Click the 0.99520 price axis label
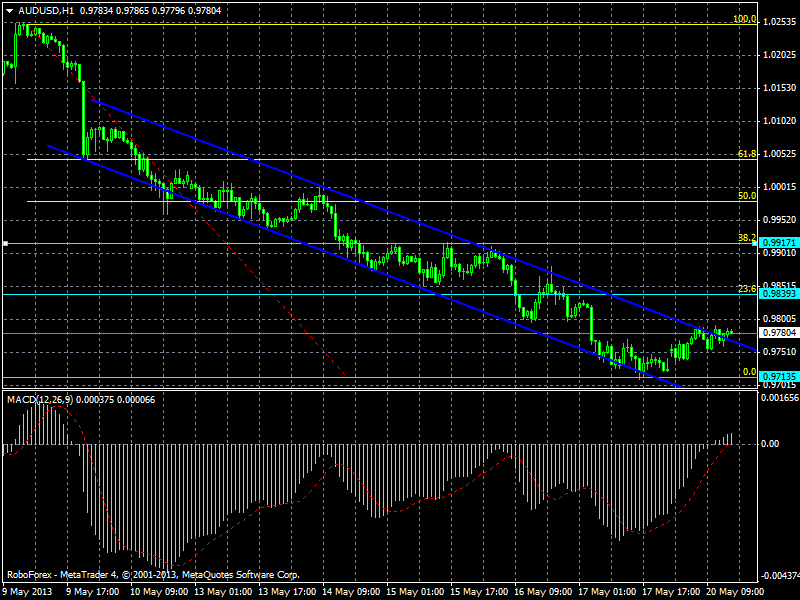The image size is (800, 600). [780, 220]
